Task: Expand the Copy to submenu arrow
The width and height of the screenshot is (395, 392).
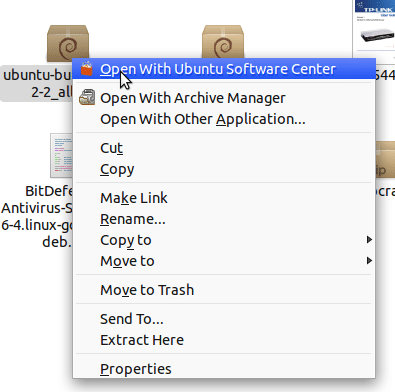Action: [x=369, y=240]
